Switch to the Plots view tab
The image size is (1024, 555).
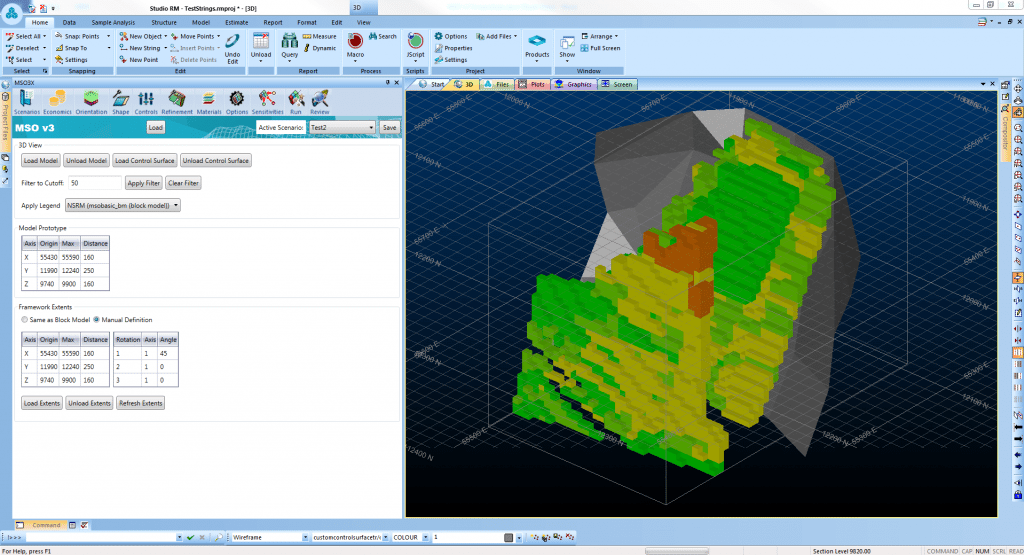(532, 84)
